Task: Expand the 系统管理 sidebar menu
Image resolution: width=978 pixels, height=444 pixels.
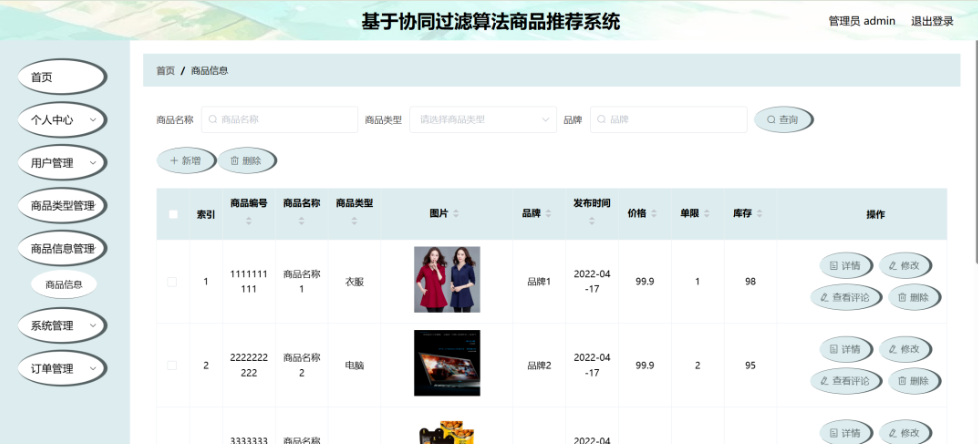Action: pyautogui.click(x=62, y=326)
